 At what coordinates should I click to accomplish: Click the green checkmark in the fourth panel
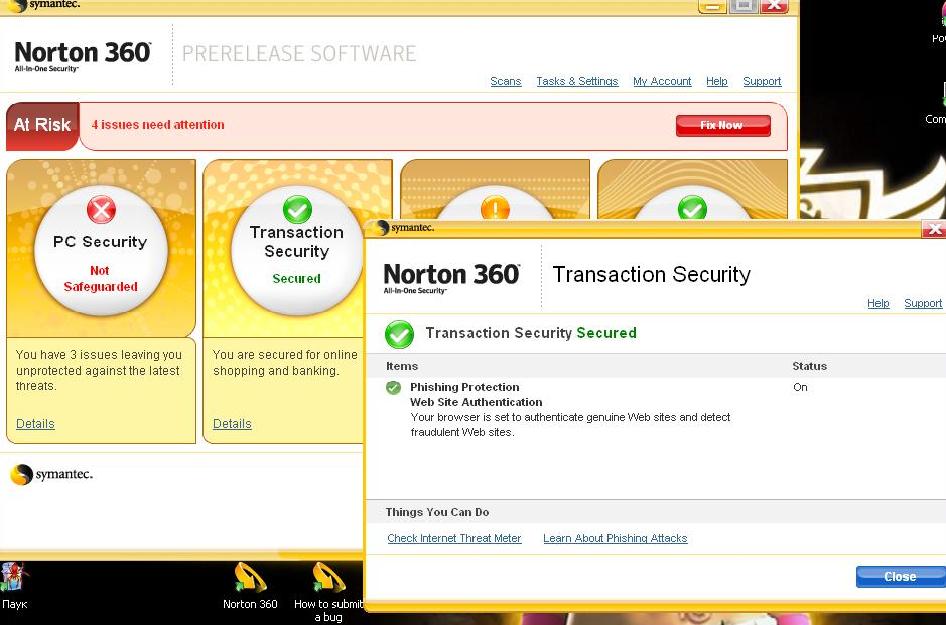click(692, 208)
